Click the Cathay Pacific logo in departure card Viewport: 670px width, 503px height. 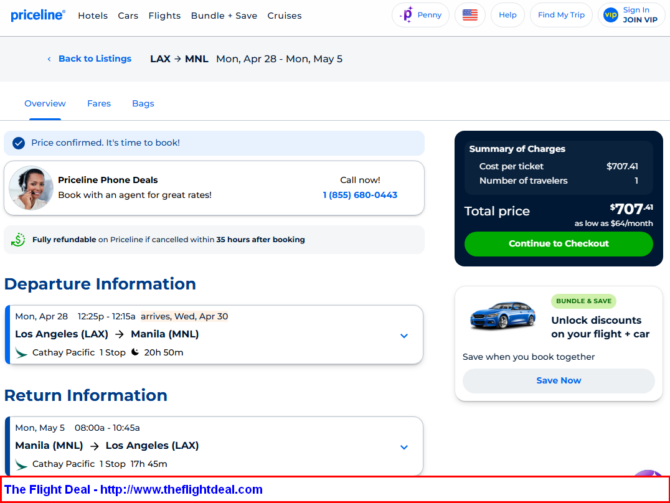pos(21,353)
